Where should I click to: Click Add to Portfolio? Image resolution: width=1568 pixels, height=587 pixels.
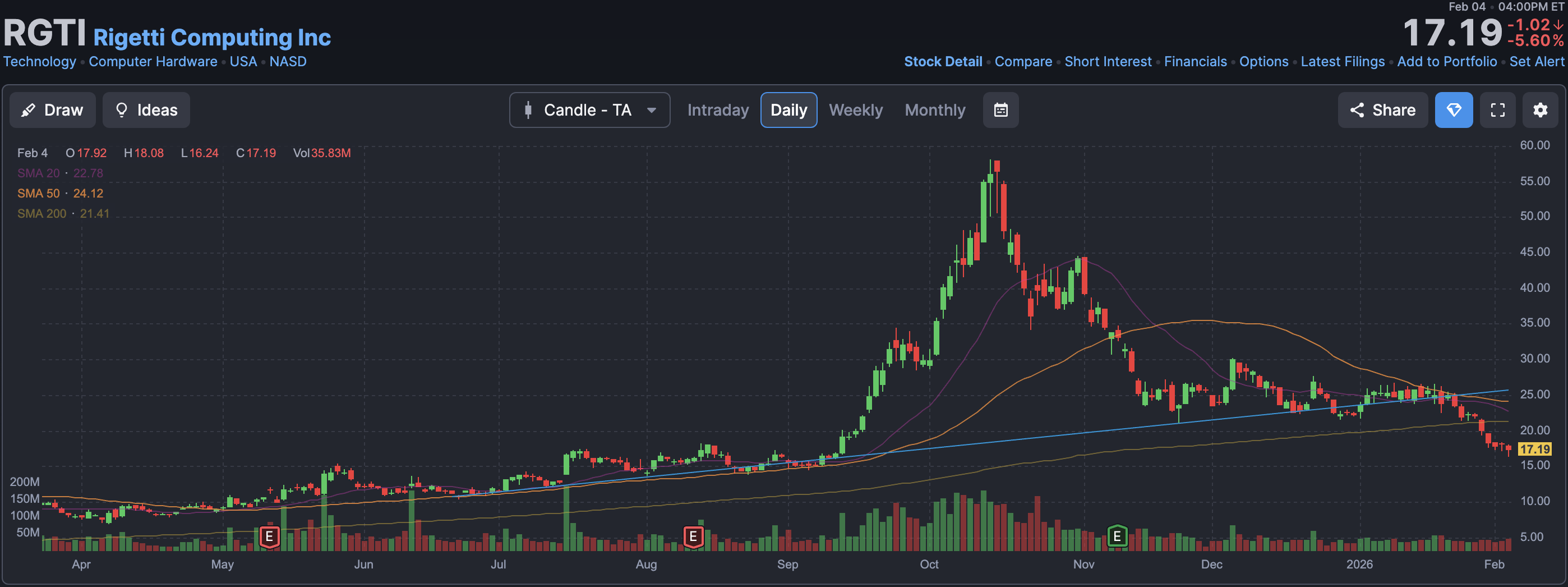pyautogui.click(x=1447, y=62)
